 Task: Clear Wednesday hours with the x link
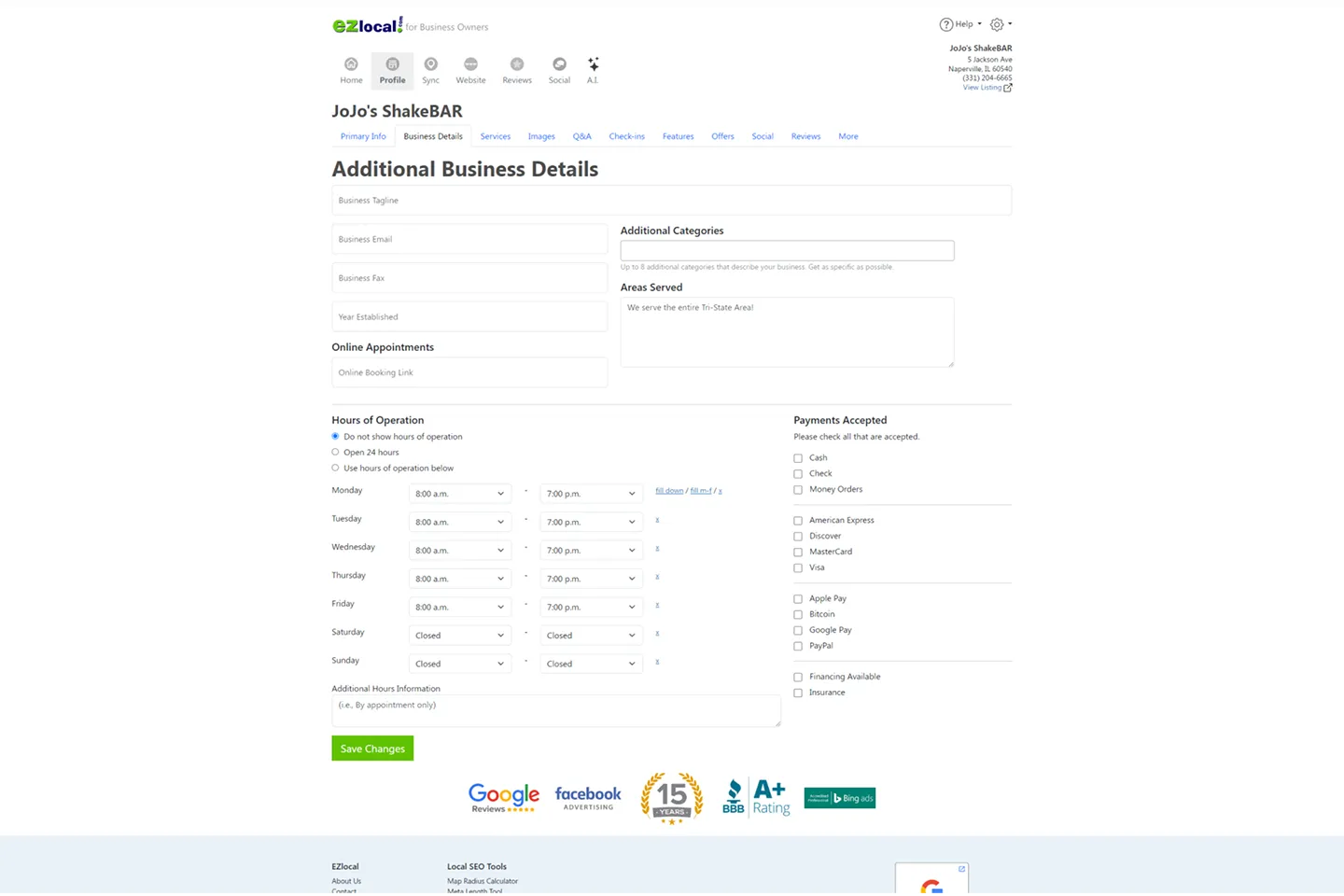pyautogui.click(x=657, y=548)
